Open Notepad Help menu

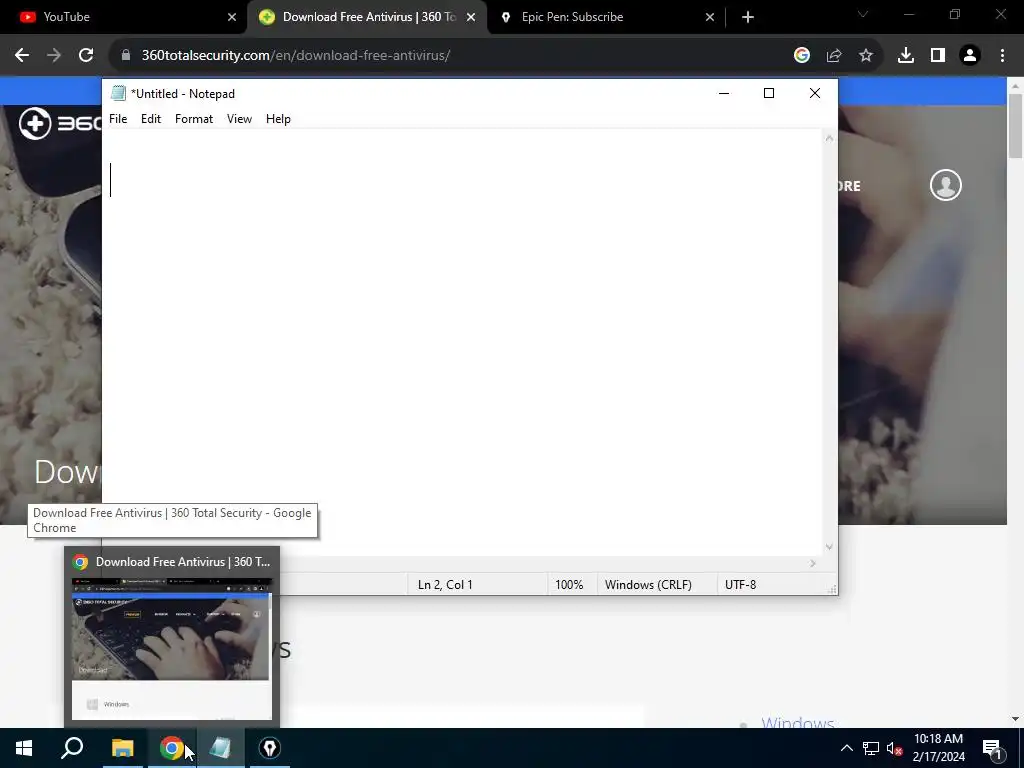pyautogui.click(x=278, y=119)
